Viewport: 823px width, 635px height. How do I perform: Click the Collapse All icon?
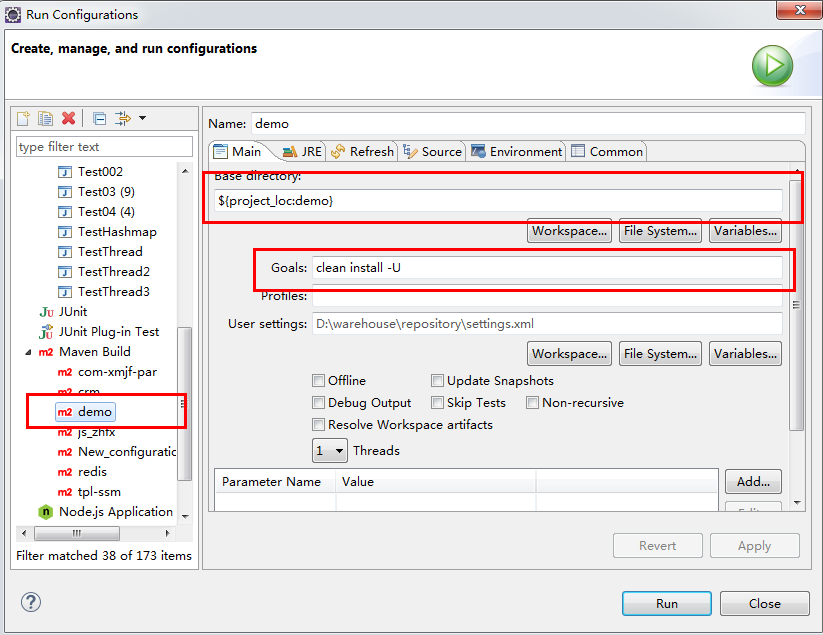pos(99,119)
